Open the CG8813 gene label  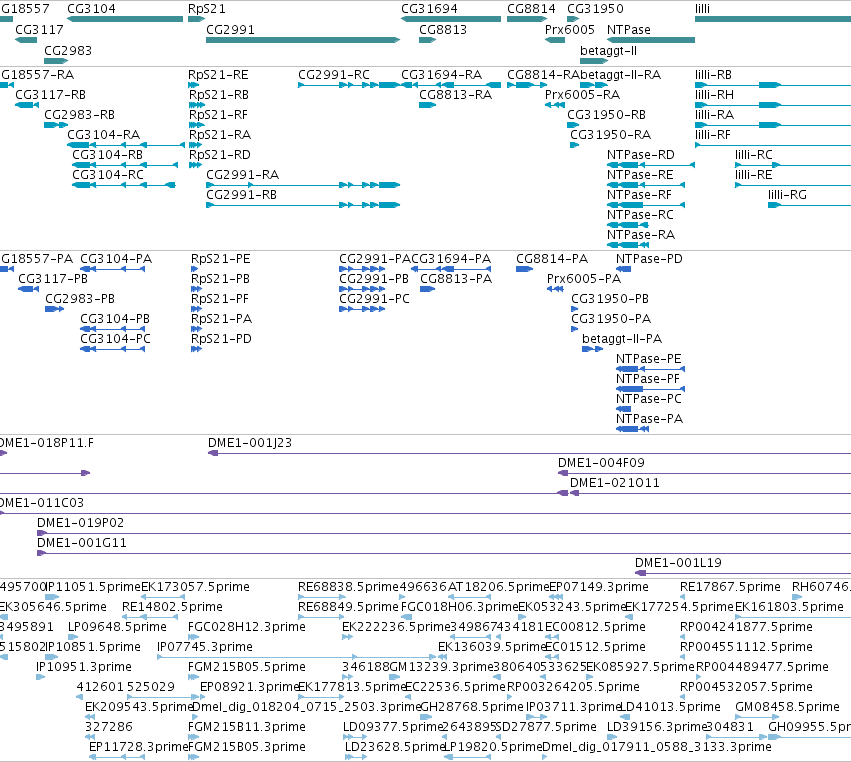point(443,30)
